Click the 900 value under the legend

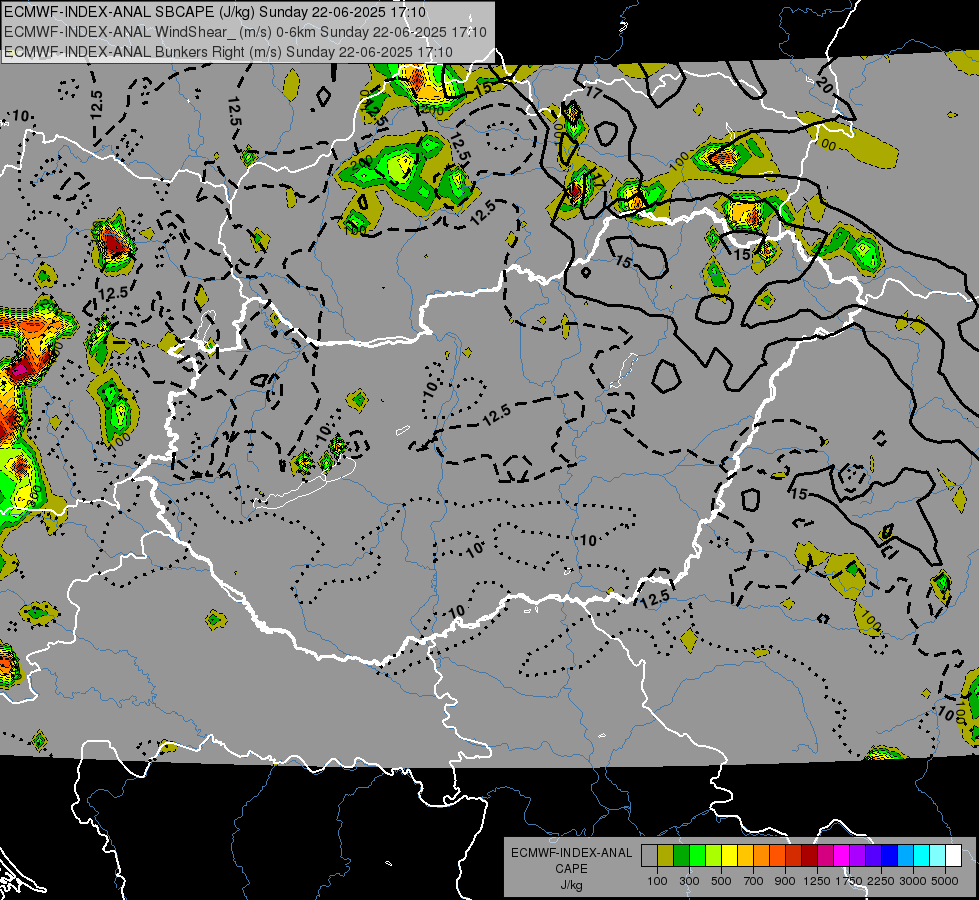pos(785,881)
